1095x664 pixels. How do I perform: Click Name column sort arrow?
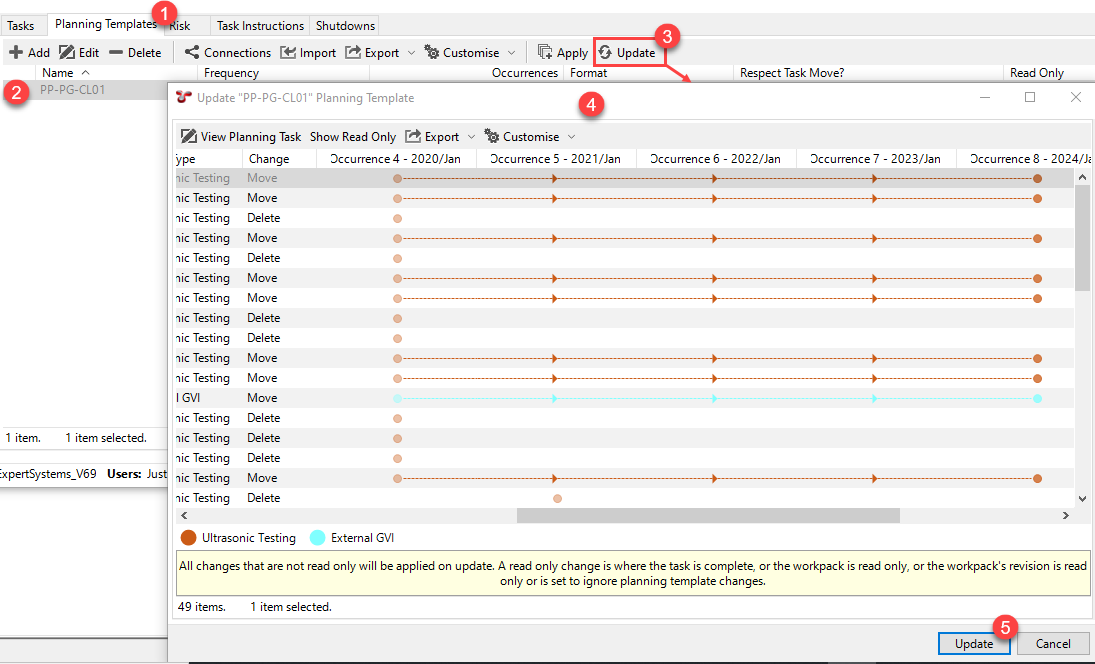tap(85, 73)
